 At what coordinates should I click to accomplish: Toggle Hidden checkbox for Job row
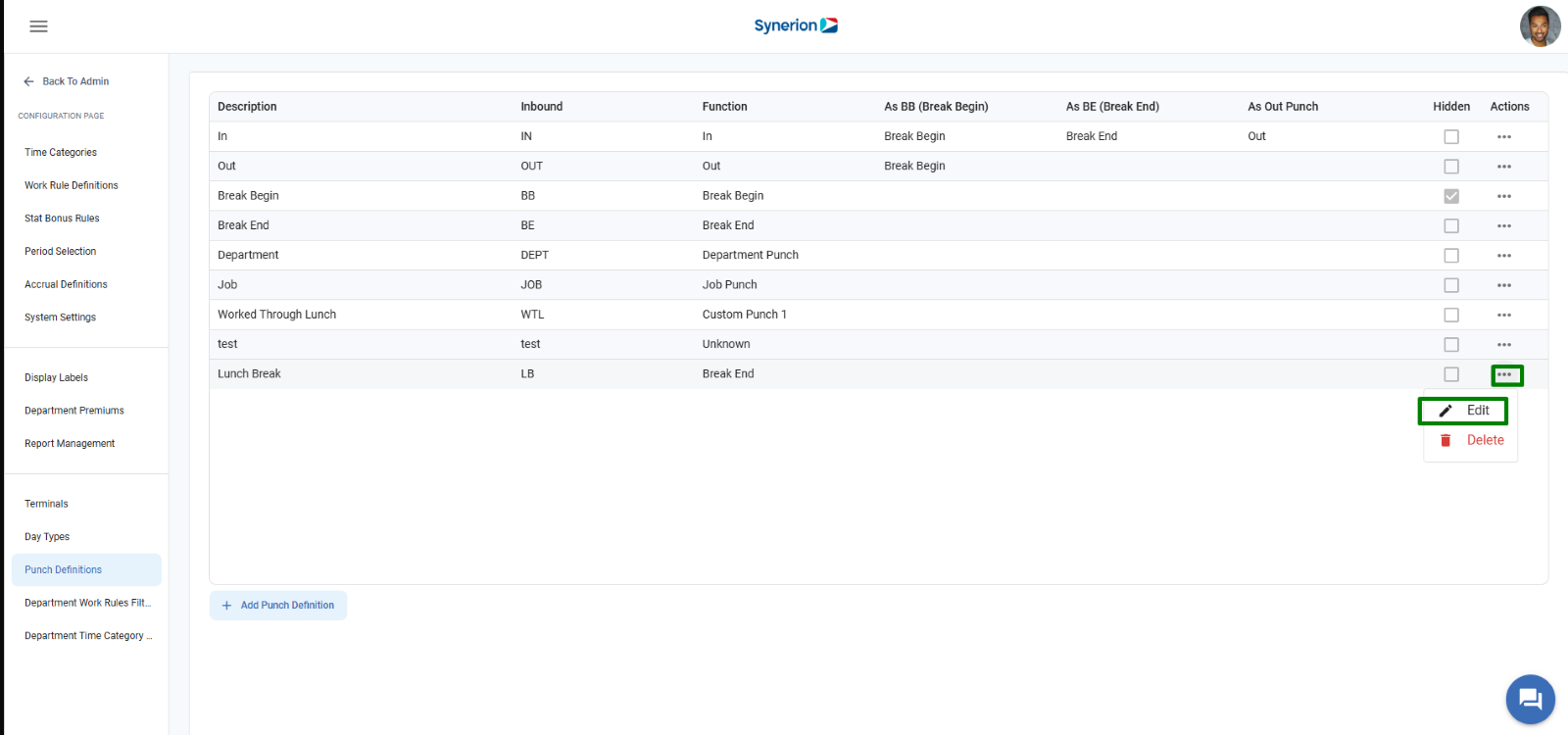pos(1451,285)
